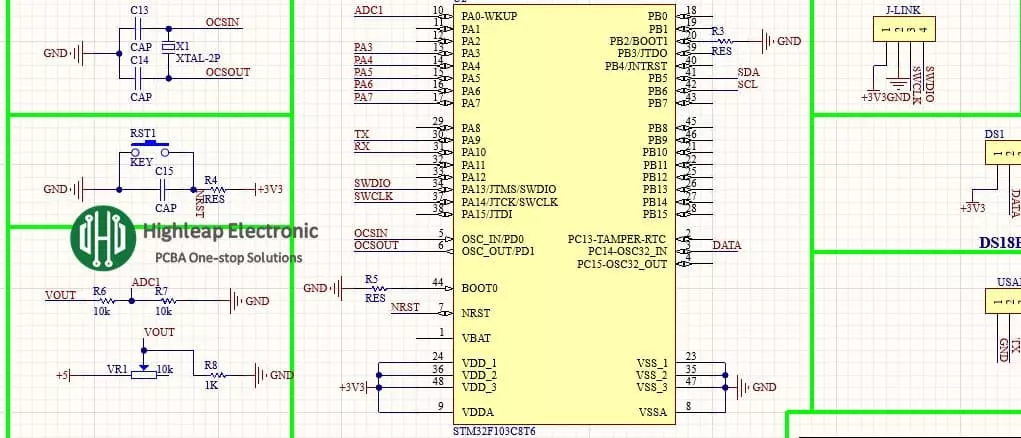Image resolution: width=1021 pixels, height=438 pixels.
Task: Click the VR1 potentiometer symbol
Action: coord(145,370)
